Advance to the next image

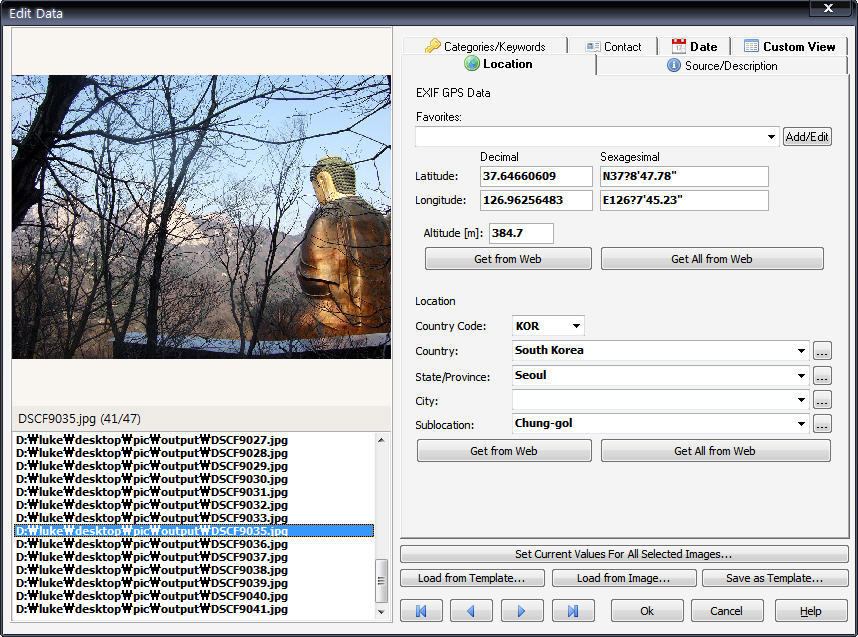click(522, 610)
